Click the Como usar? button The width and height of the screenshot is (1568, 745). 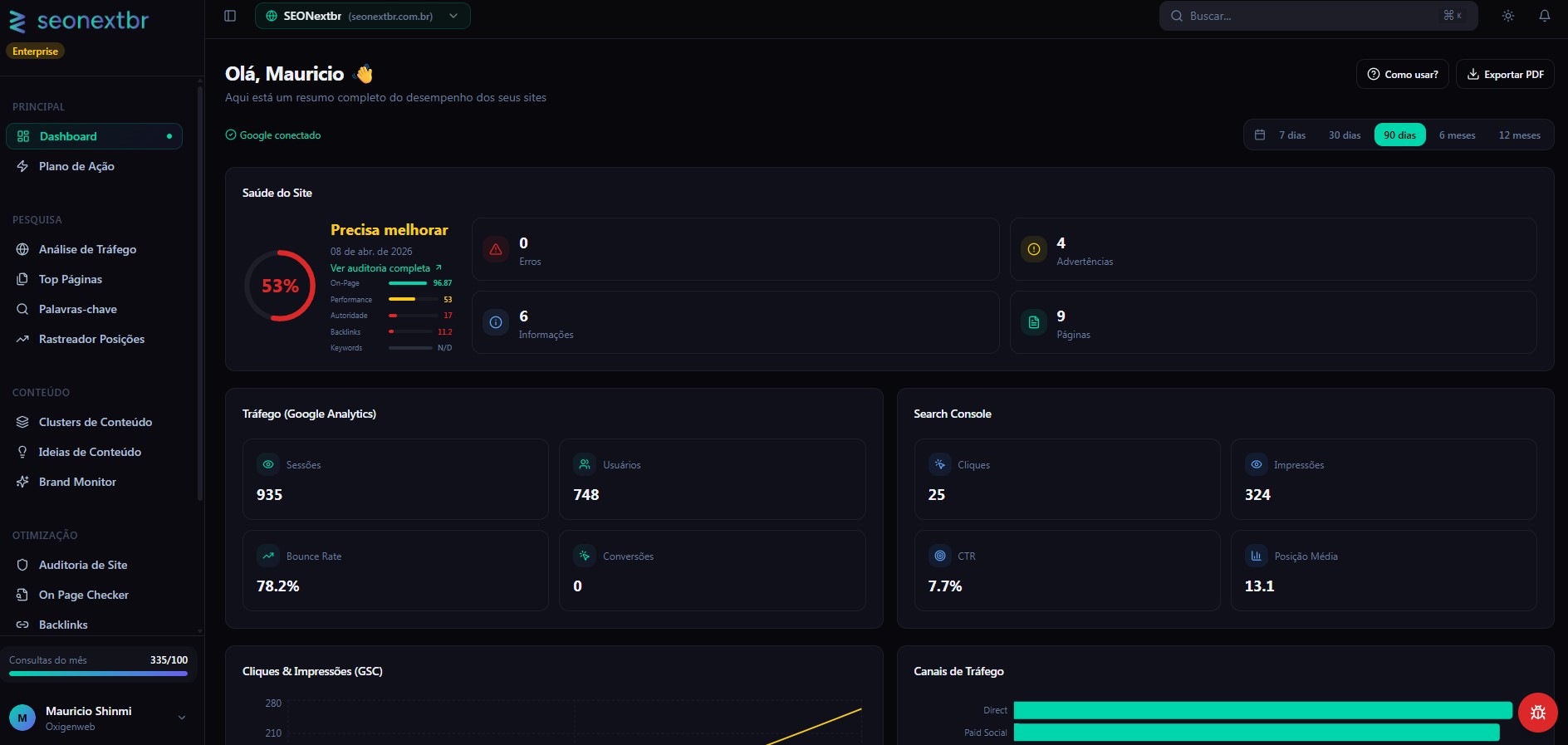[1403, 74]
